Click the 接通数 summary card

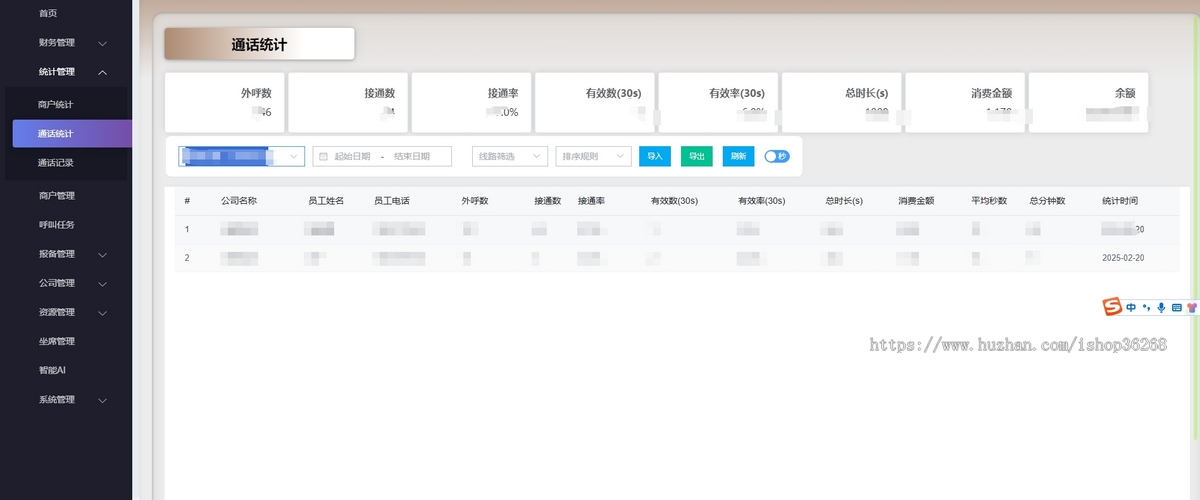pyautogui.click(x=348, y=102)
